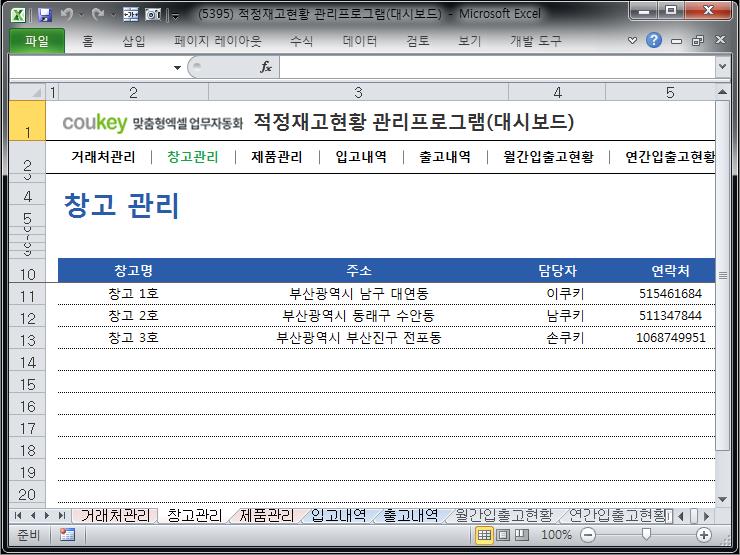Screen dimensions: 740x555
Task: Click the 주소 table header
Action: (359, 270)
